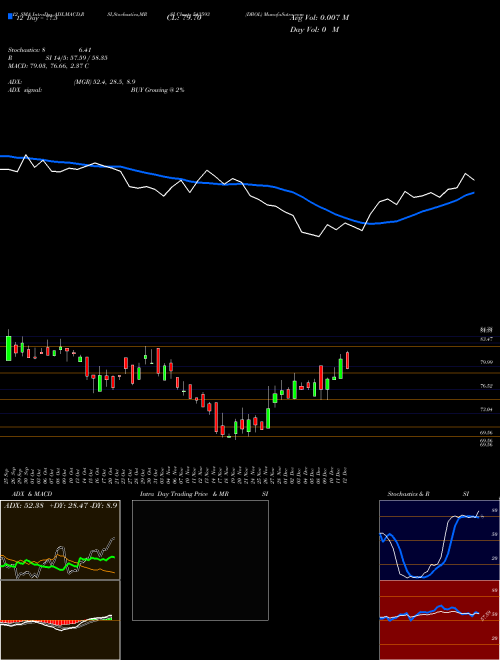Click the 'Avg Vol: 0.007 M' label
500x660 pixels.
click(x=319, y=18)
